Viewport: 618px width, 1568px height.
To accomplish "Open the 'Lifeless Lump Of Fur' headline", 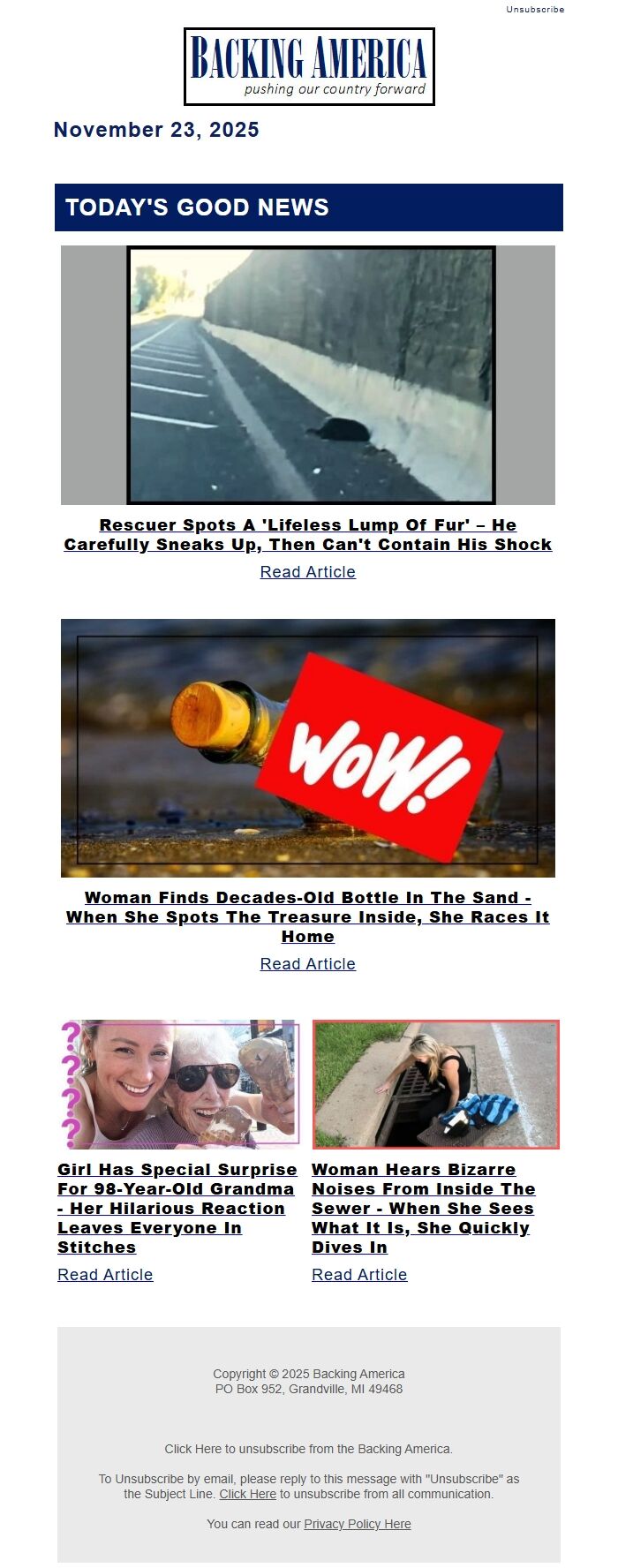I will [x=308, y=535].
